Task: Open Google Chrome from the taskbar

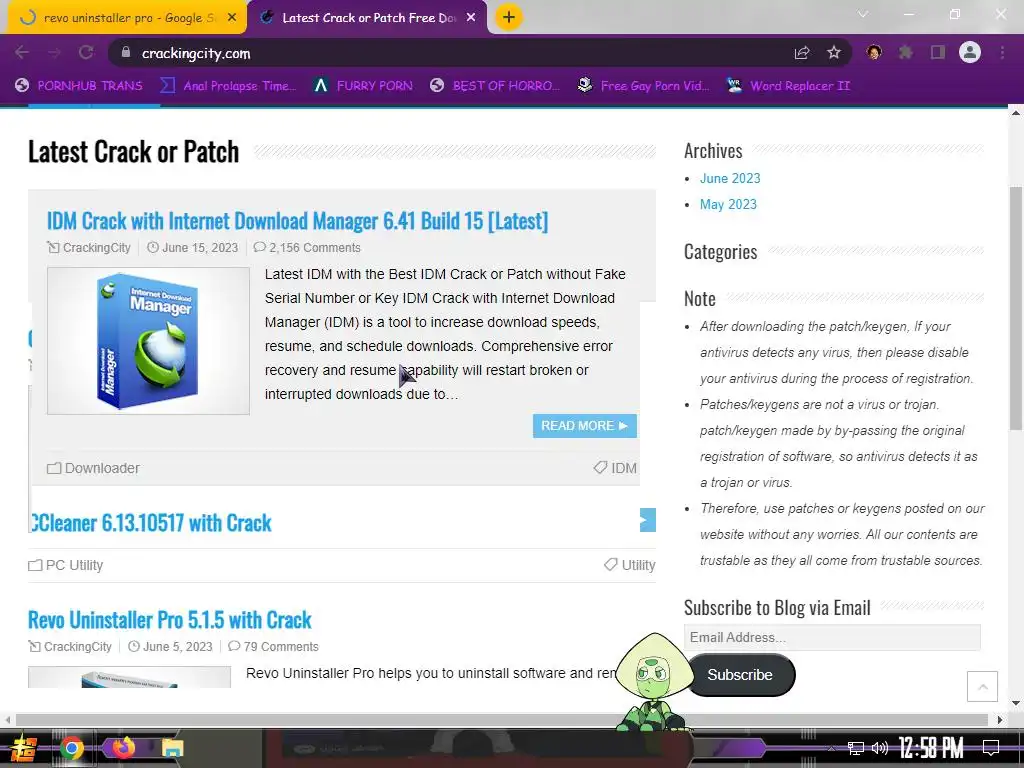Action: [72, 748]
